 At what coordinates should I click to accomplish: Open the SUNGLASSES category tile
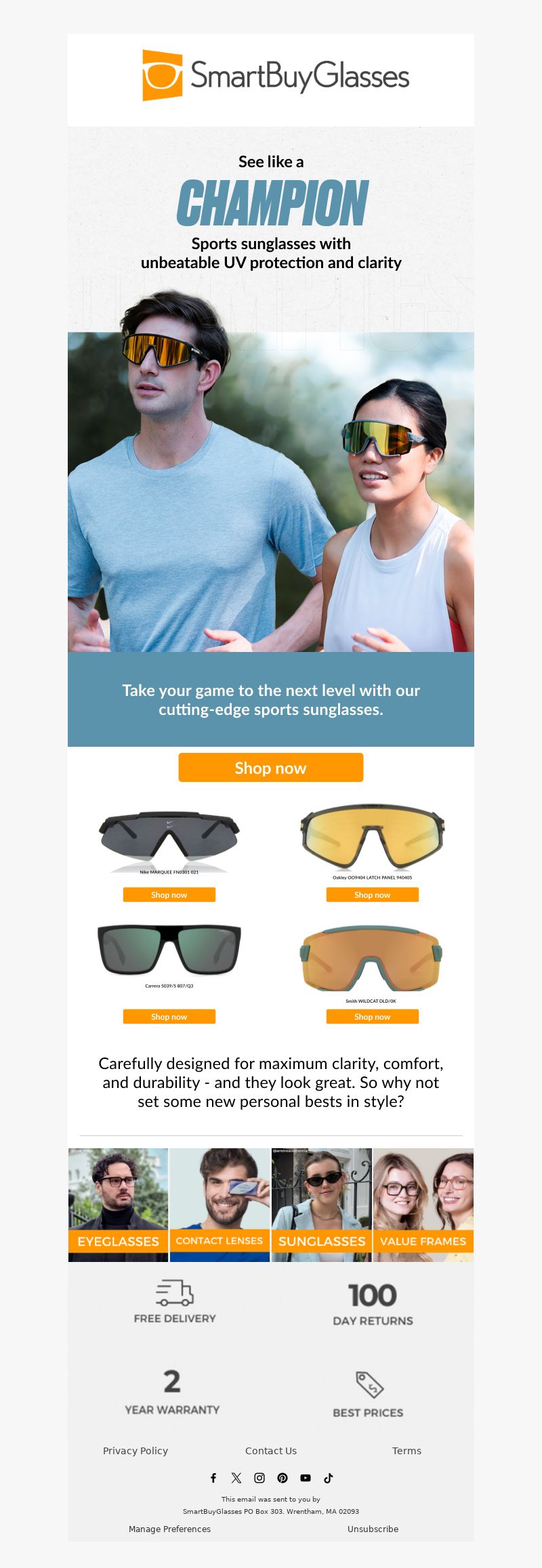(x=322, y=1205)
